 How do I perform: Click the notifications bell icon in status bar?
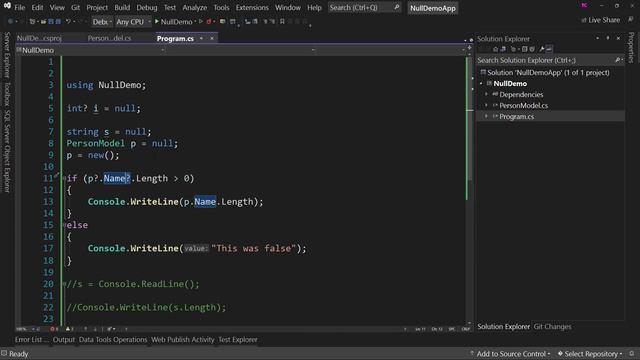point(632,353)
